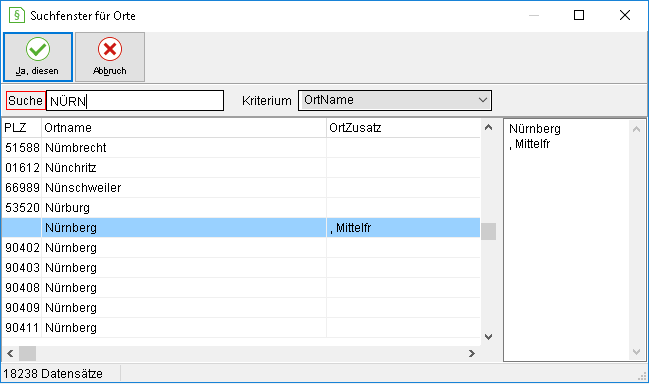Select the 51588 Nümbrecht row
Screen dimensions: 649x385
241,147
